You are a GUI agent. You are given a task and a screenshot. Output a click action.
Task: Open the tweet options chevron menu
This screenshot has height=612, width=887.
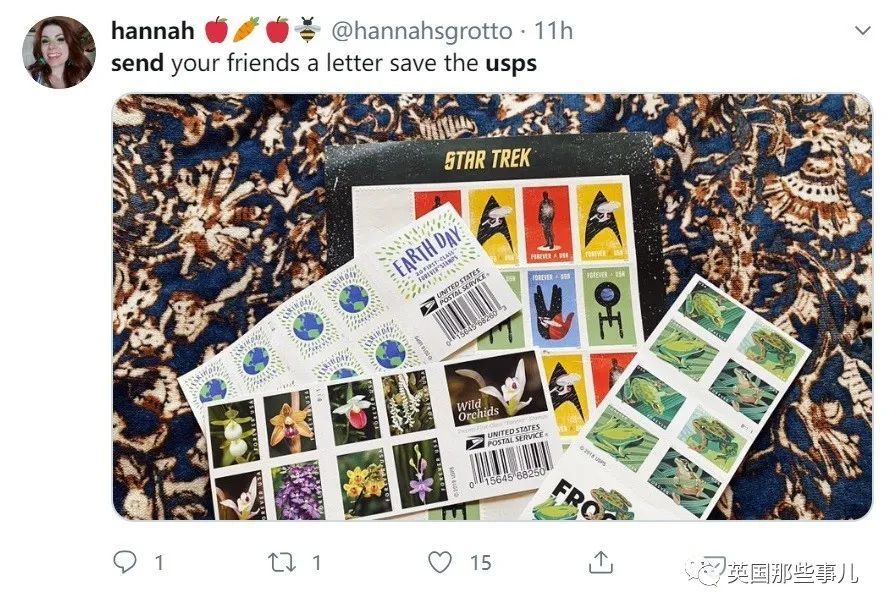pos(862,31)
